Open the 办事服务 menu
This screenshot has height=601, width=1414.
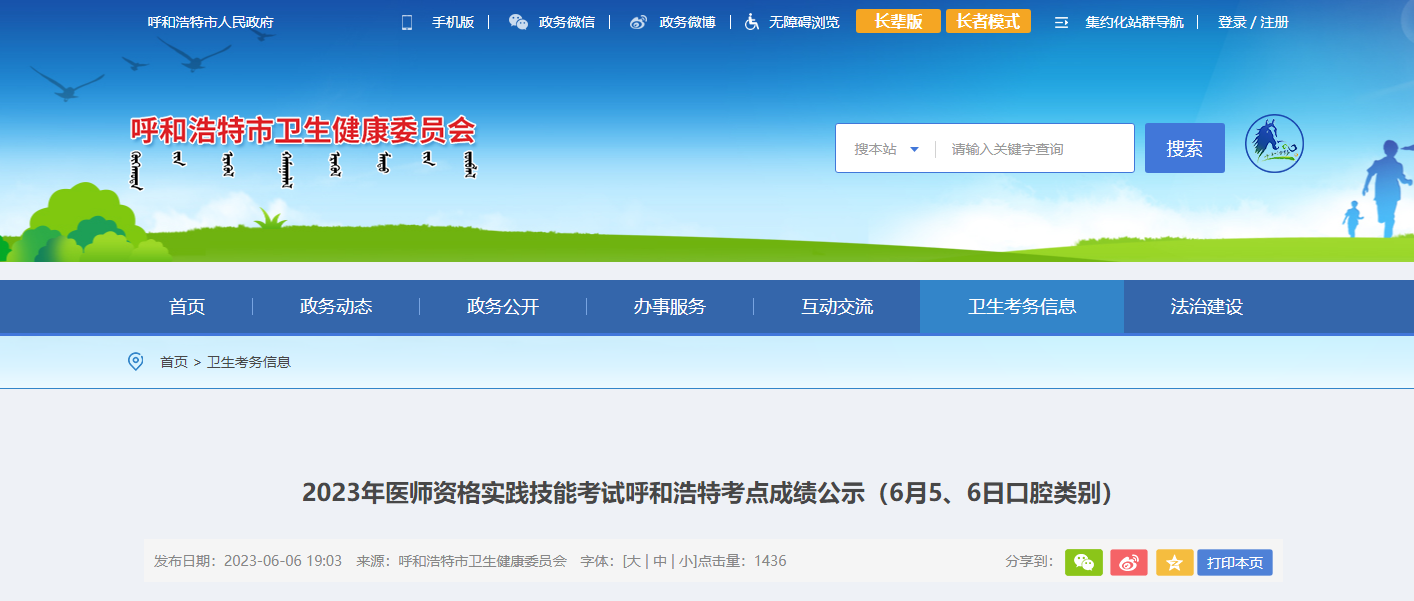click(x=670, y=307)
